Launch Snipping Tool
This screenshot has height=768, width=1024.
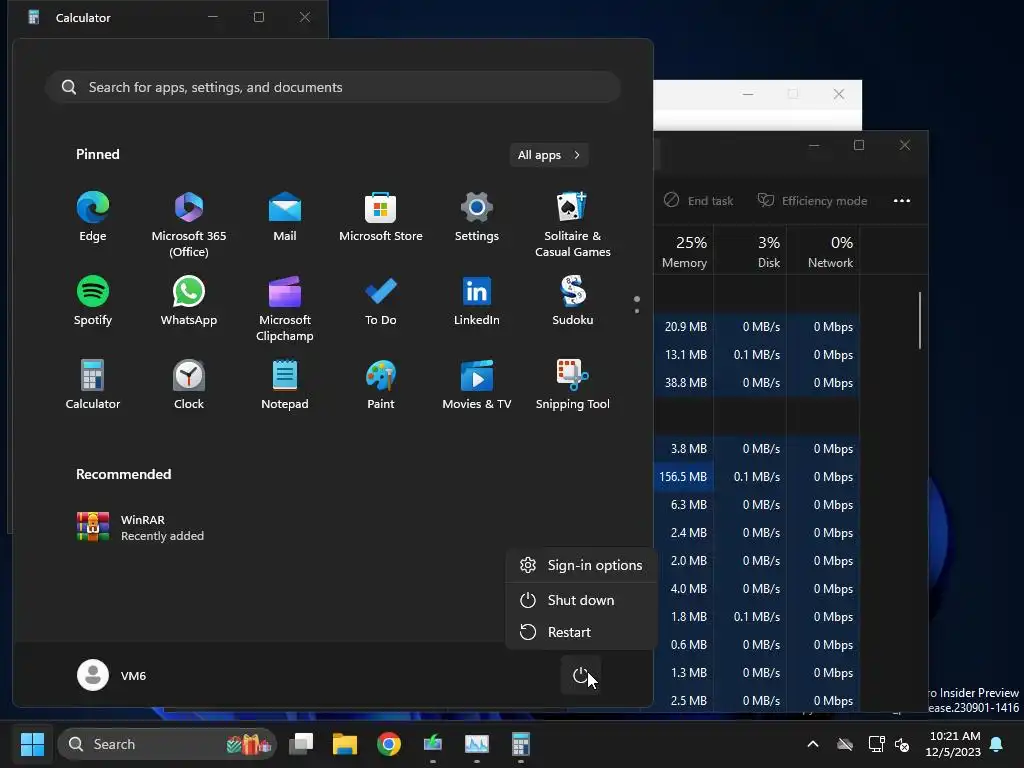click(x=573, y=385)
